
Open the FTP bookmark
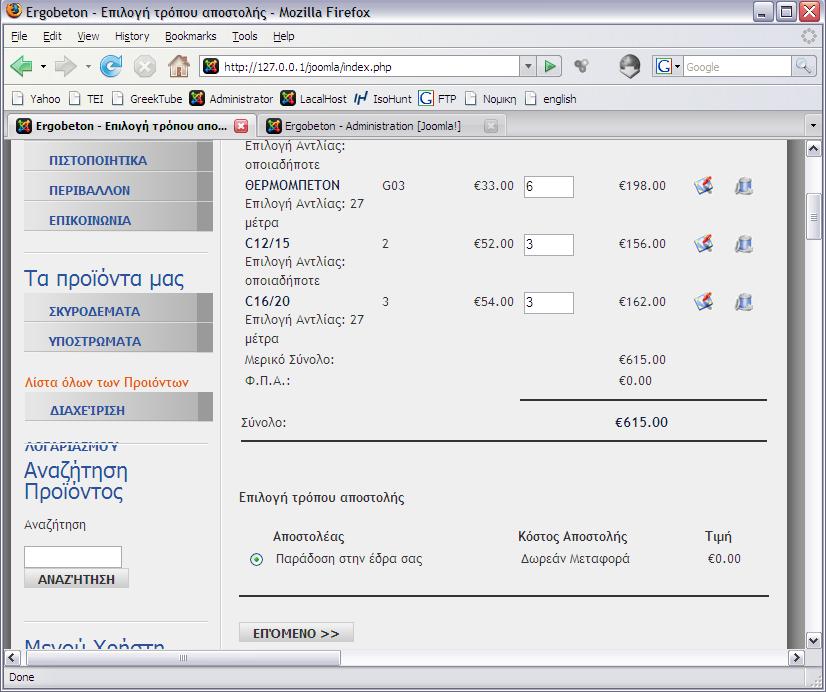[438, 99]
